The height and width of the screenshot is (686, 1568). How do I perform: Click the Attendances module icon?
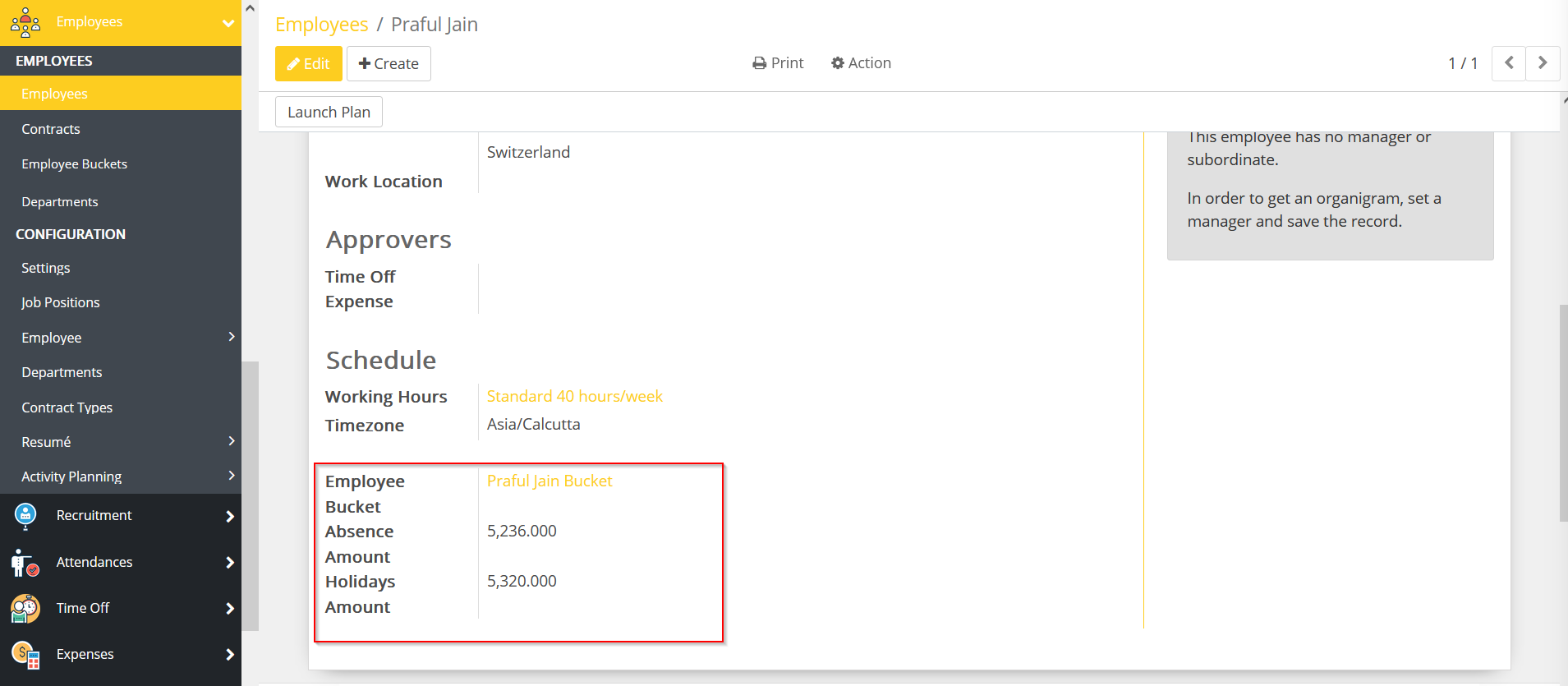click(x=25, y=563)
